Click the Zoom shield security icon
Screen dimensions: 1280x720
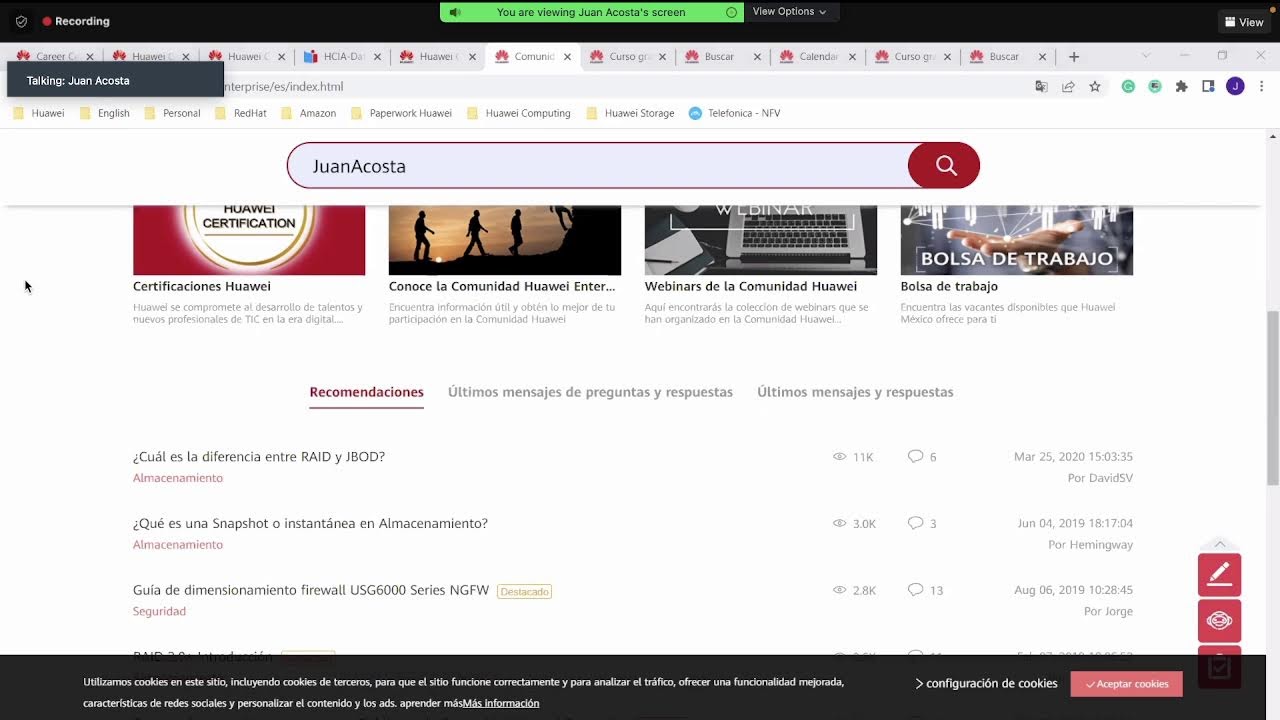21,21
